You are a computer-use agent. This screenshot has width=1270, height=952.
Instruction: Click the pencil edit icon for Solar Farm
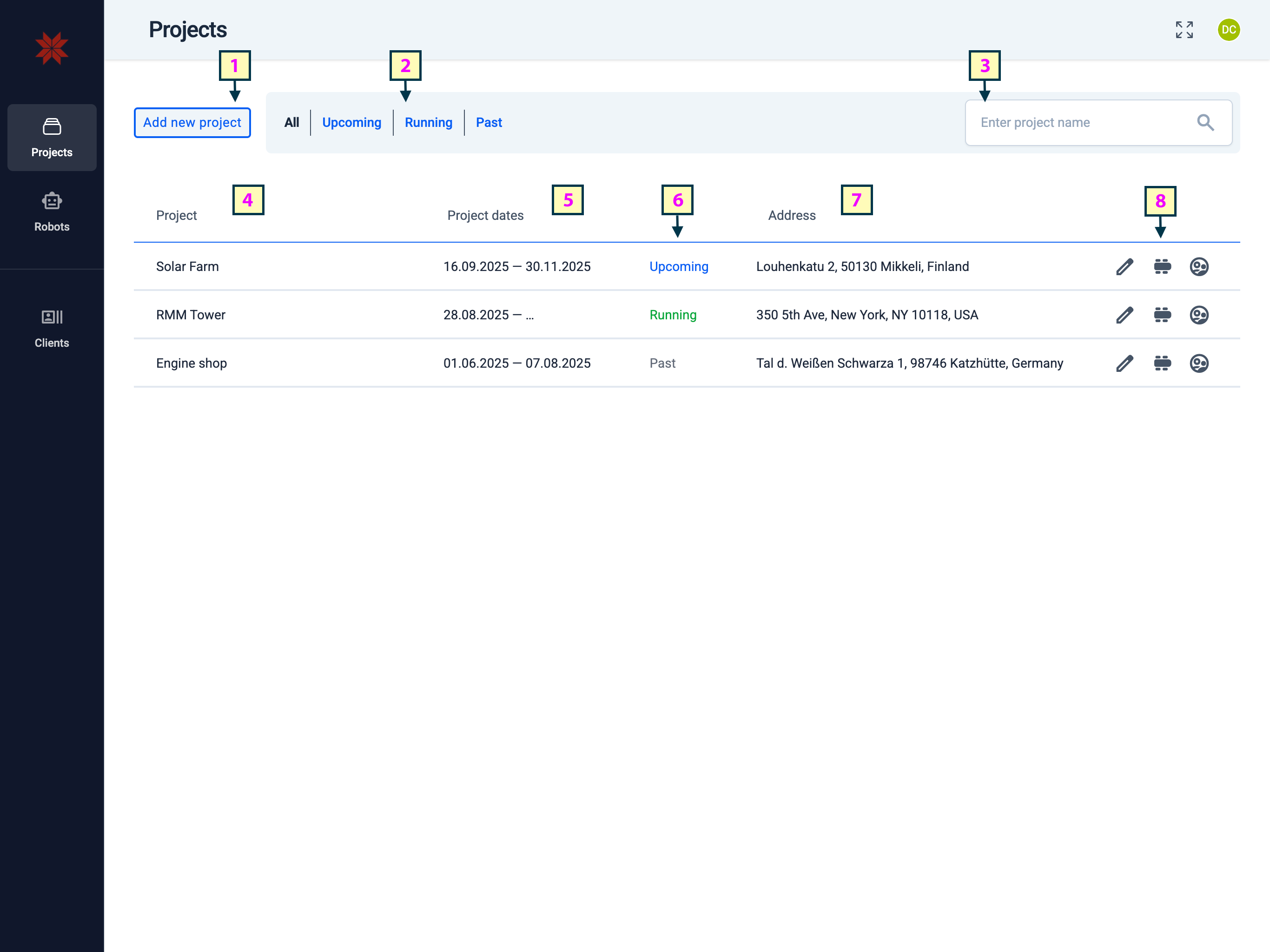point(1124,266)
